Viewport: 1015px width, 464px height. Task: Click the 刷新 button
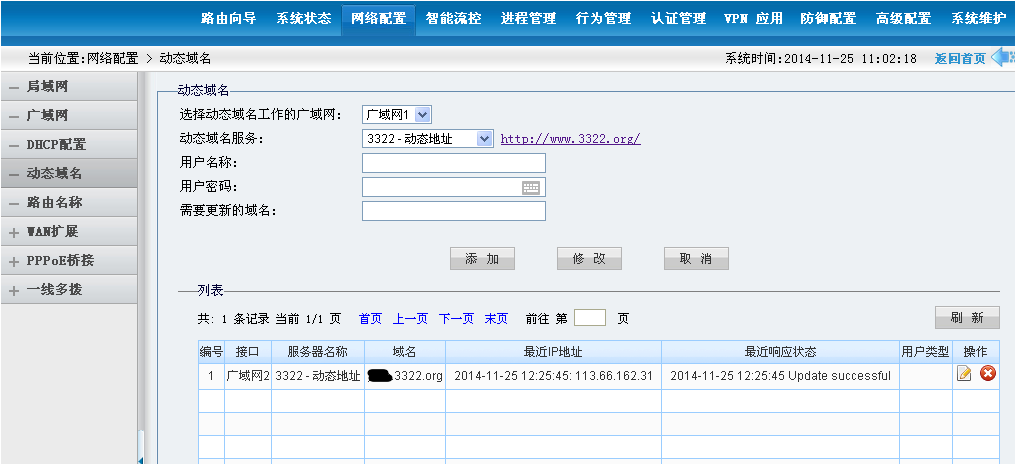click(966, 318)
